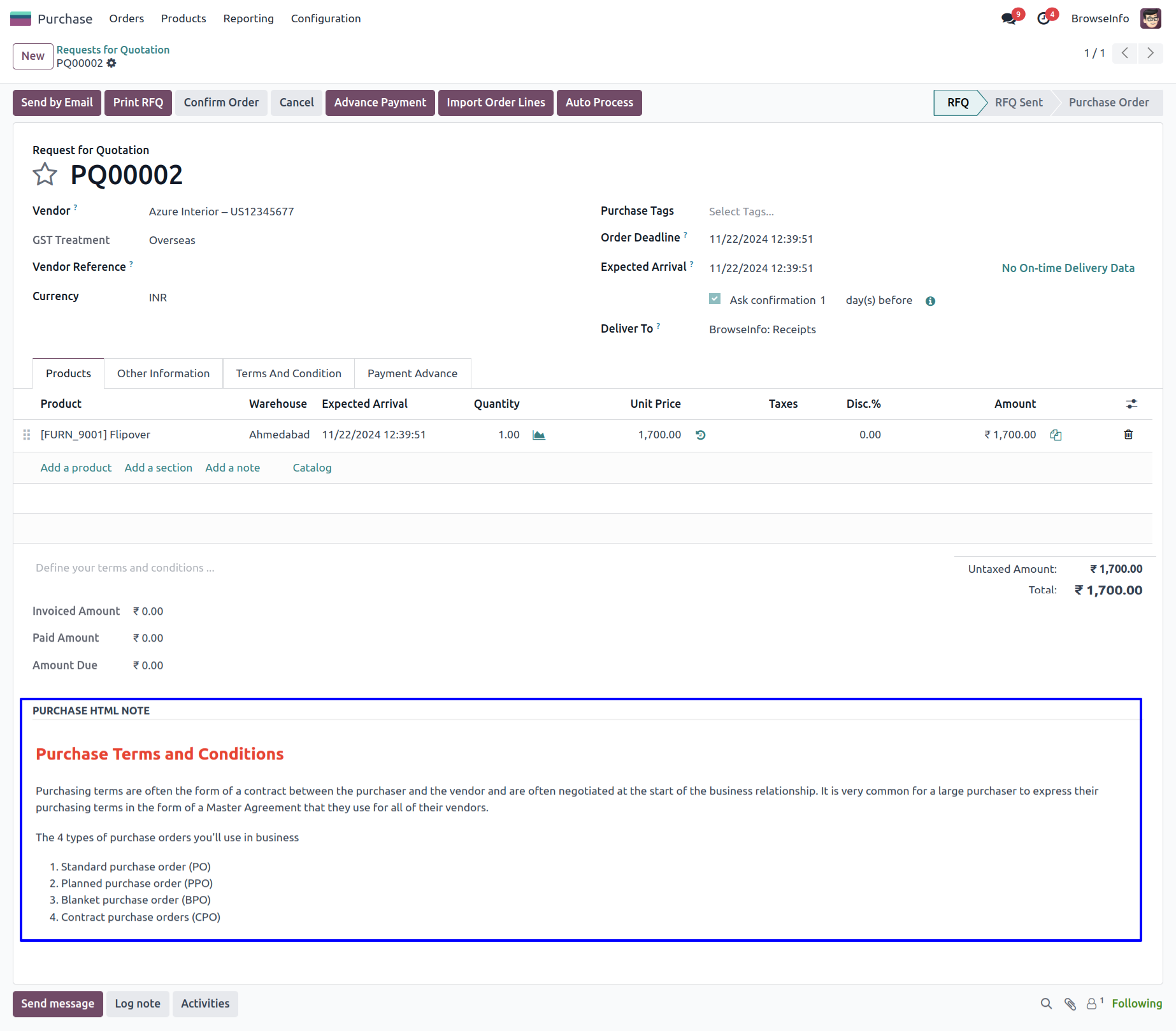Click the Send by Email button

57,103
